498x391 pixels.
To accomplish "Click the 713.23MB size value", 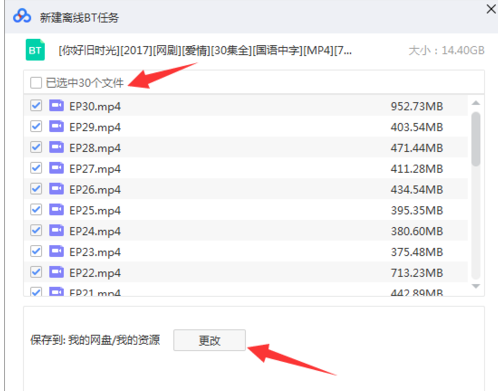I will [x=417, y=273].
